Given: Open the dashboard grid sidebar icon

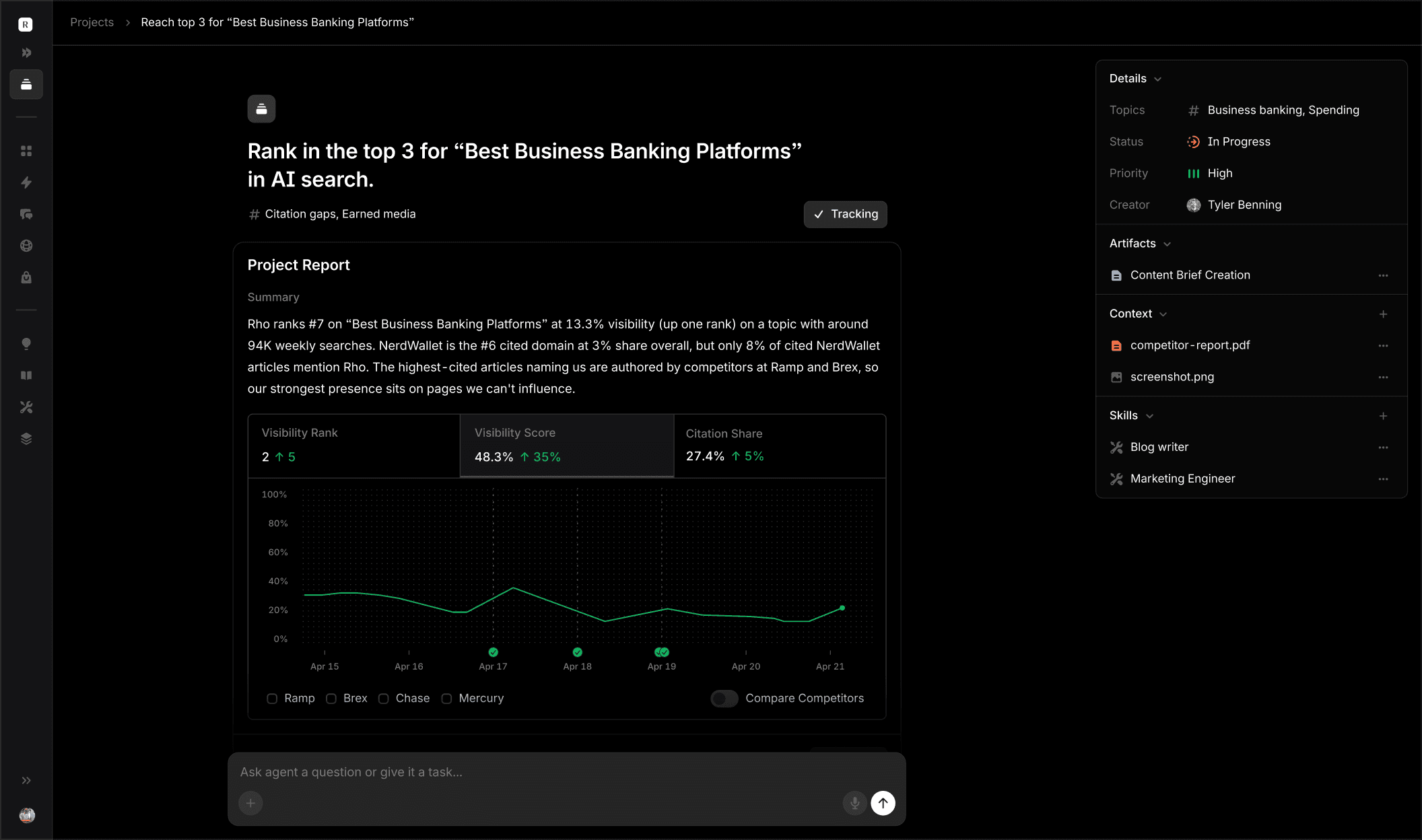Looking at the screenshot, I should [26, 151].
